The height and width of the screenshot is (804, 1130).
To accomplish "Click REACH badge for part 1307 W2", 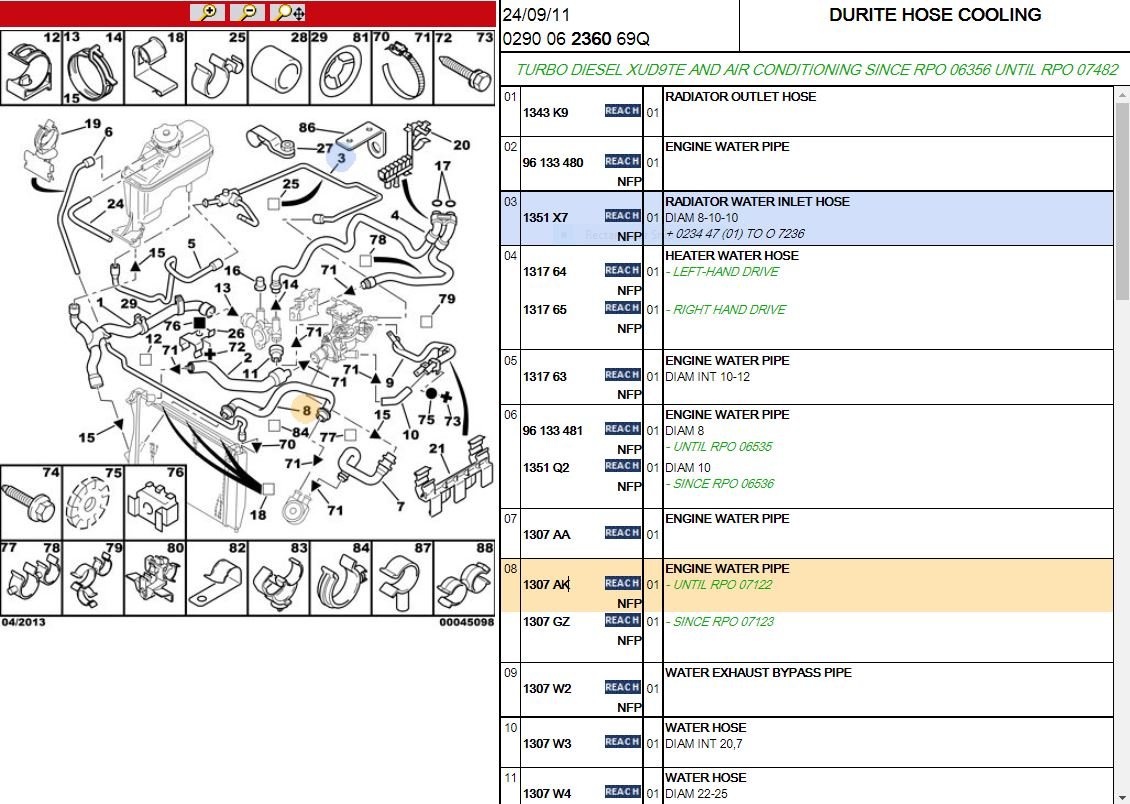I will point(623,687).
